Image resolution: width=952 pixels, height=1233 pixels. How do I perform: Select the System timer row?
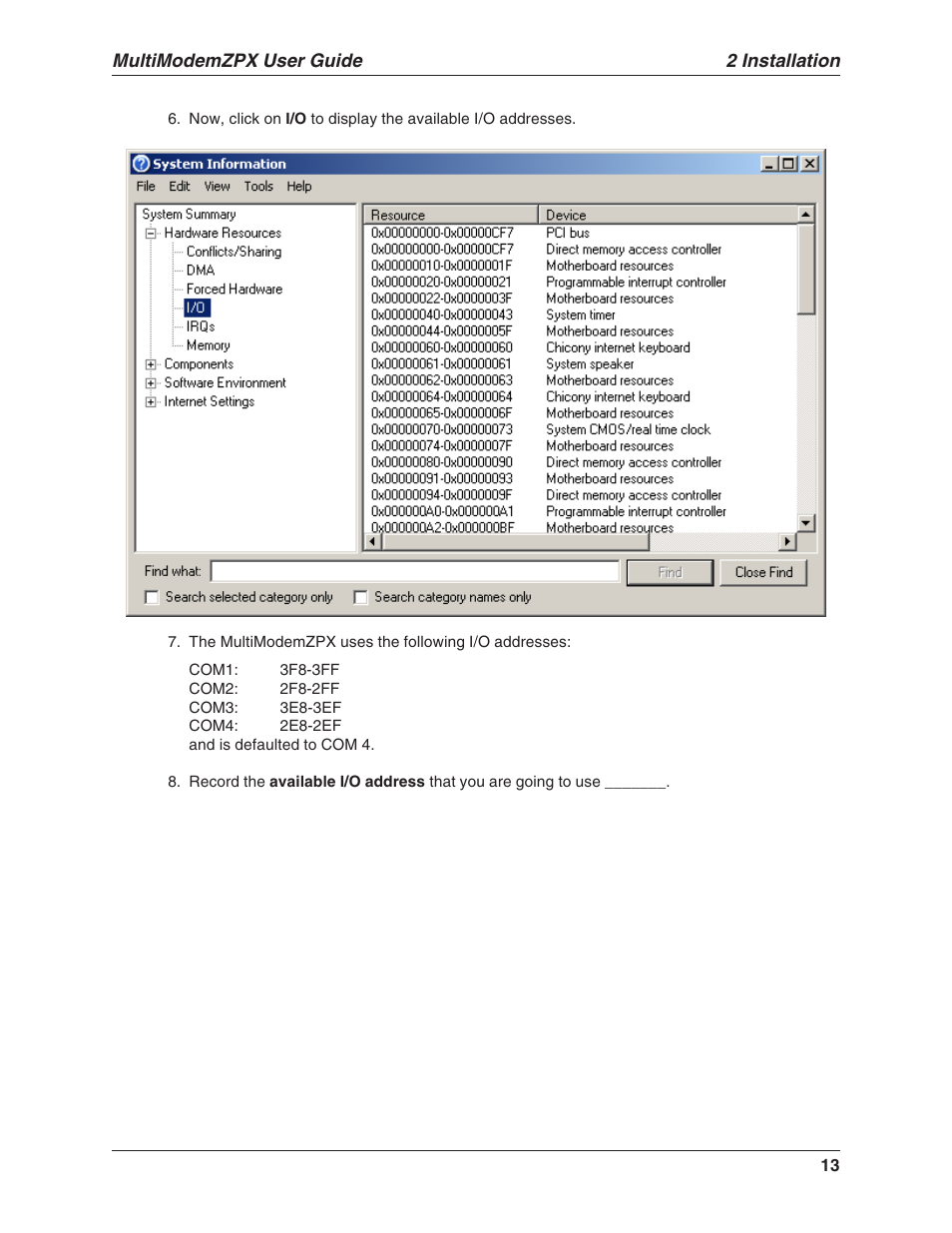click(580, 315)
